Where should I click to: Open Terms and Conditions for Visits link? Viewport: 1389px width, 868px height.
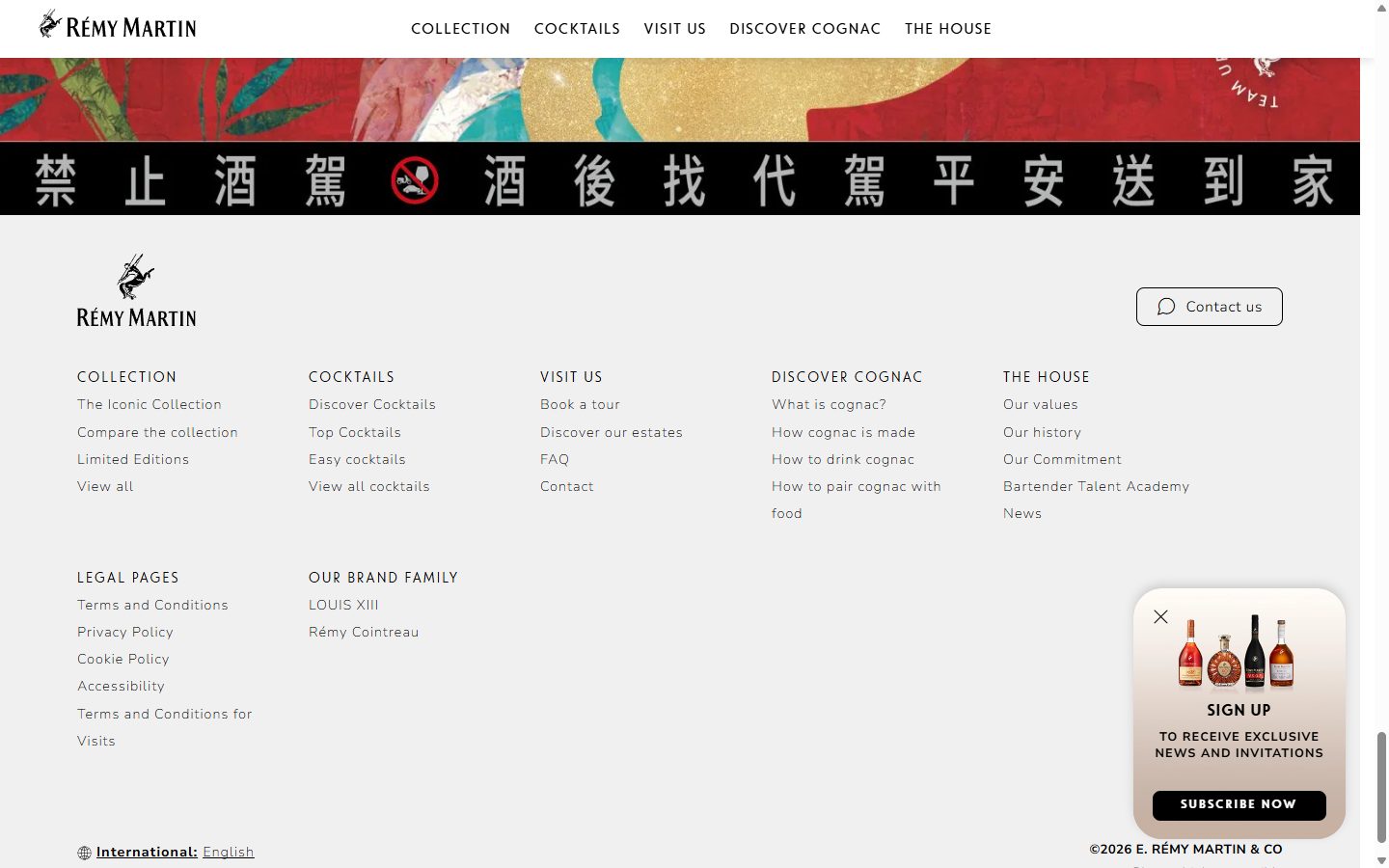tap(164, 727)
